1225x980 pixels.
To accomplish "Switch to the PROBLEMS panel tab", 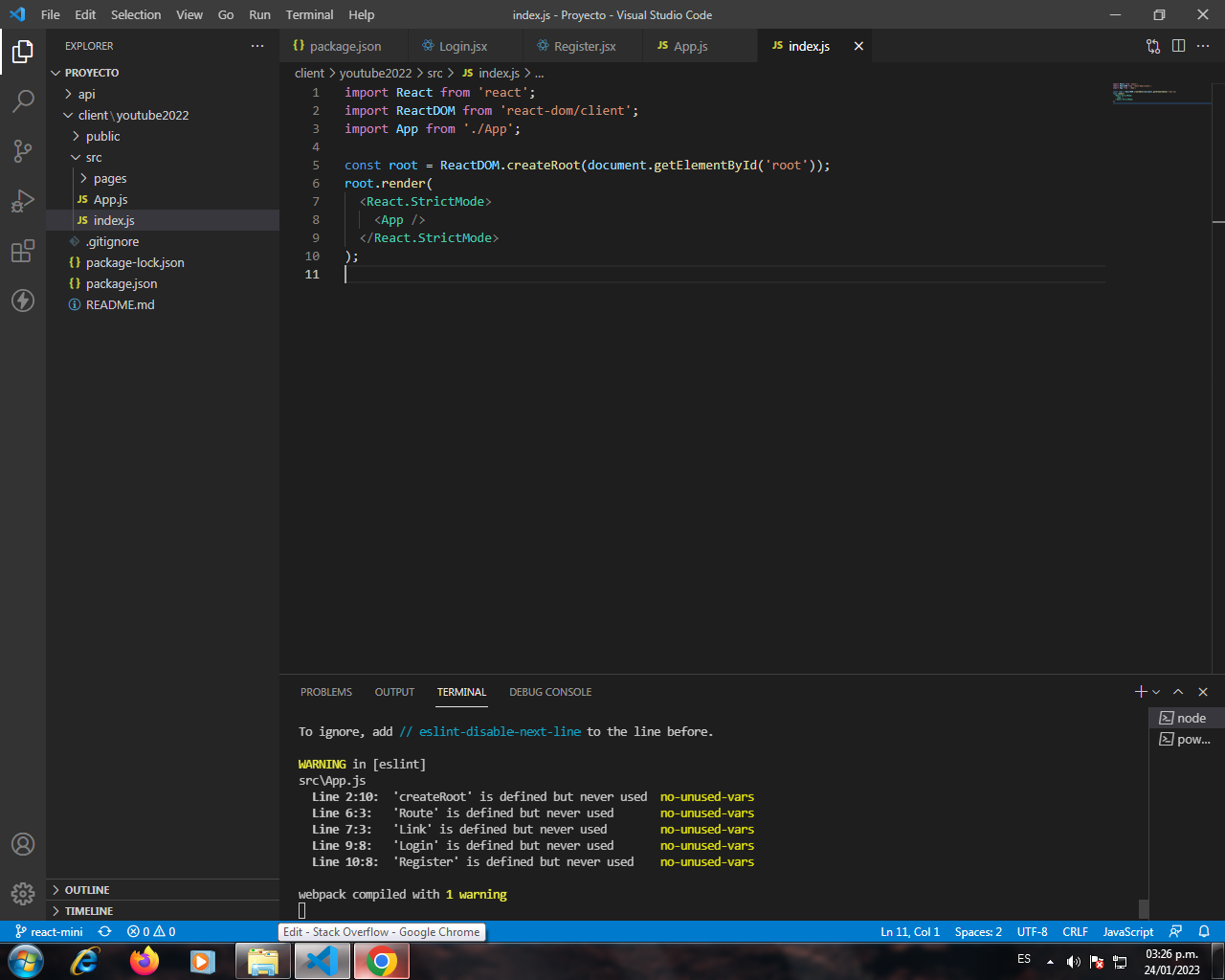I will pyautogui.click(x=326, y=692).
